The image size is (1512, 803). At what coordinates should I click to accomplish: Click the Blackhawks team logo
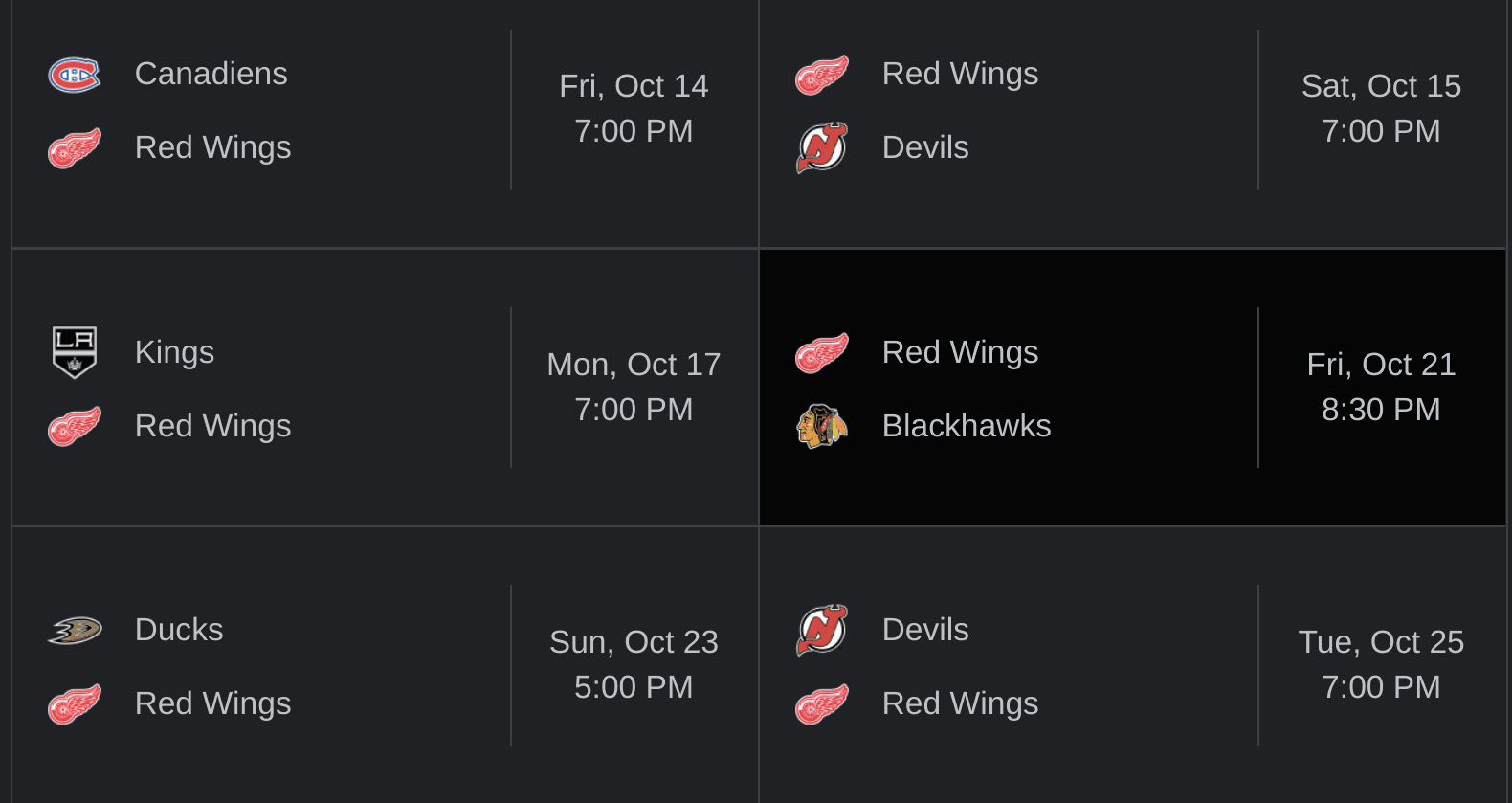[822, 426]
